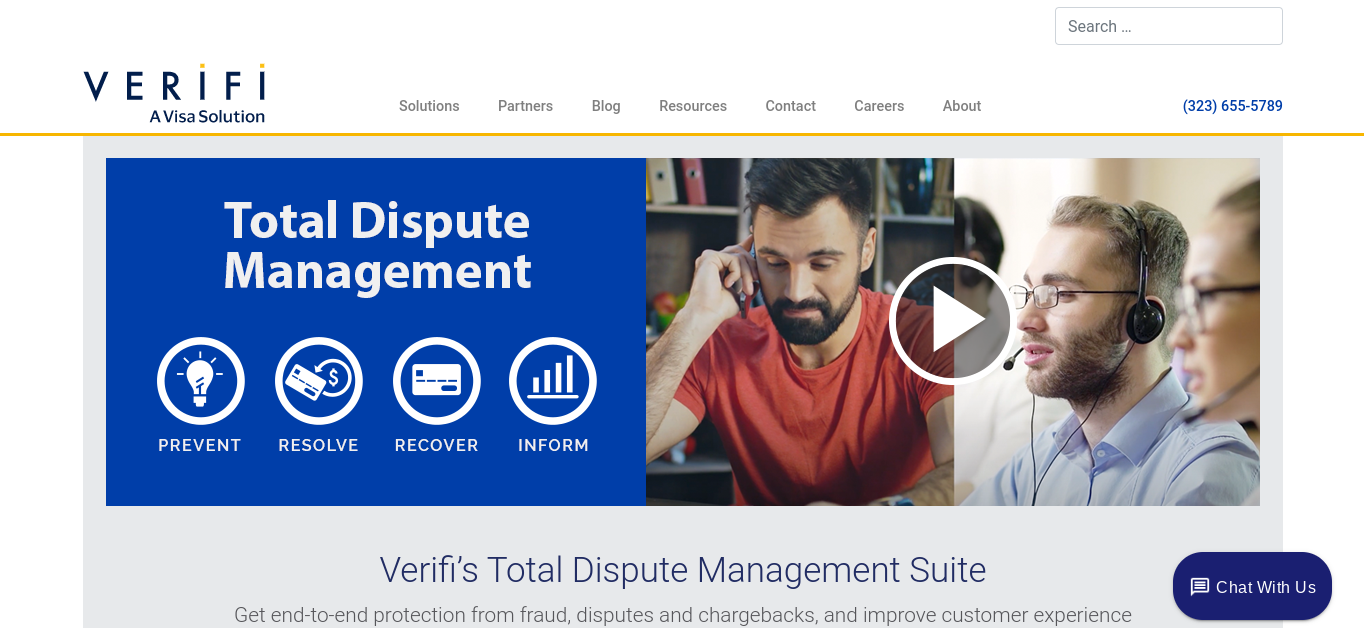The width and height of the screenshot is (1364, 628).
Task: Click the Total Dispute Management banner heading
Action: tap(377, 246)
